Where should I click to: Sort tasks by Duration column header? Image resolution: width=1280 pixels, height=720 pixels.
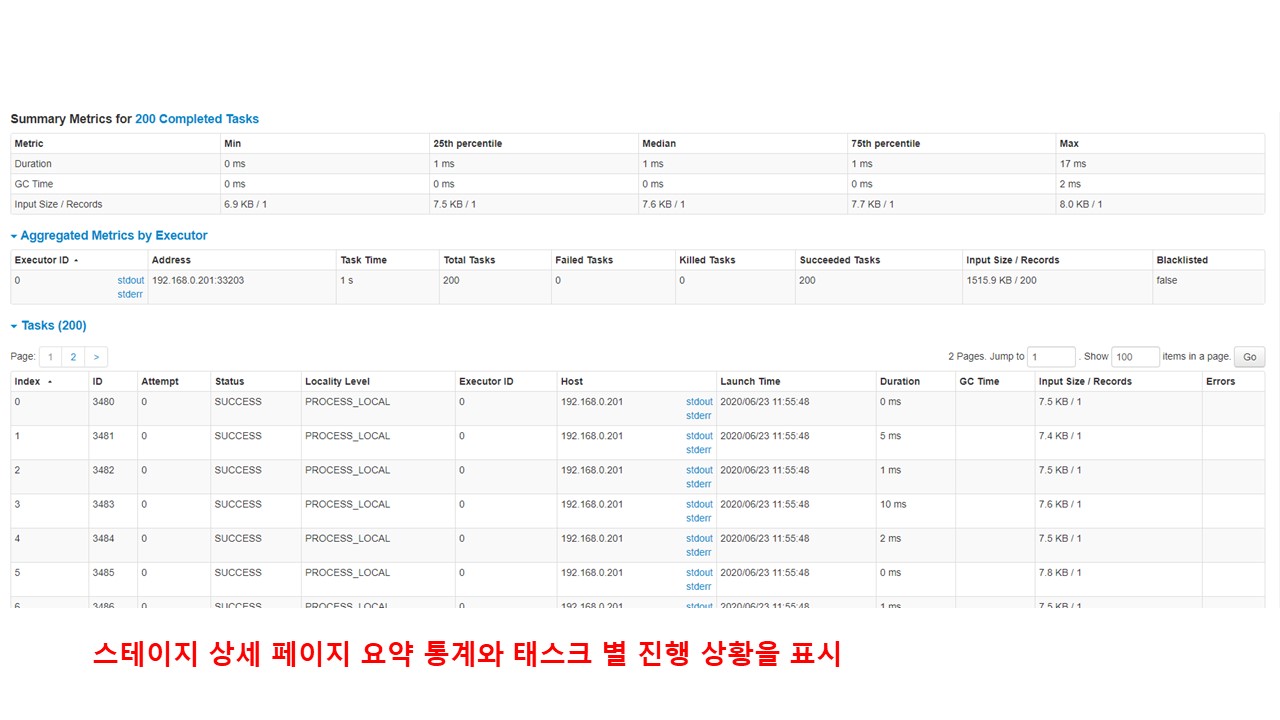click(x=915, y=382)
